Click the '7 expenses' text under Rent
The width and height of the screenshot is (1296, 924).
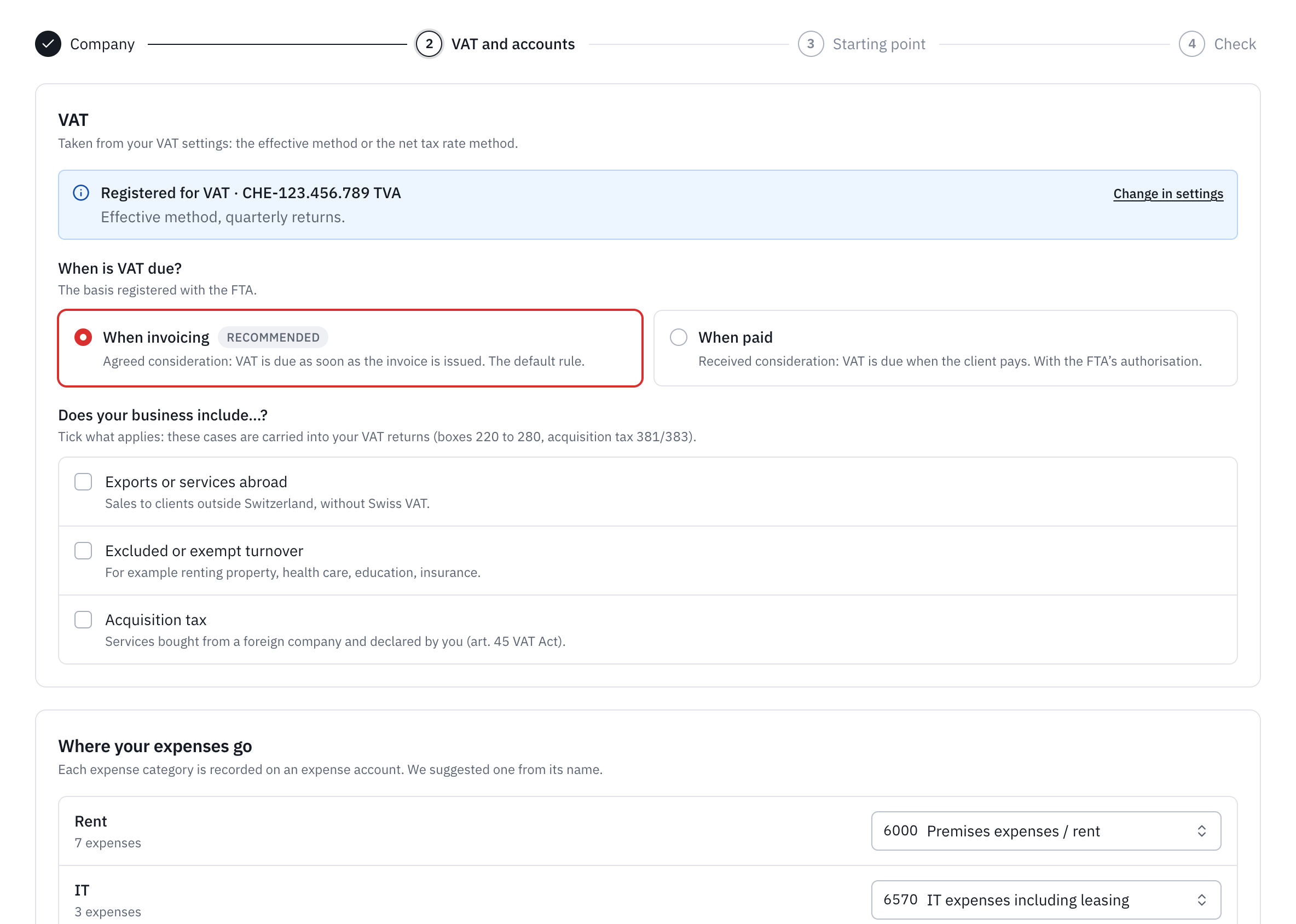coord(107,842)
